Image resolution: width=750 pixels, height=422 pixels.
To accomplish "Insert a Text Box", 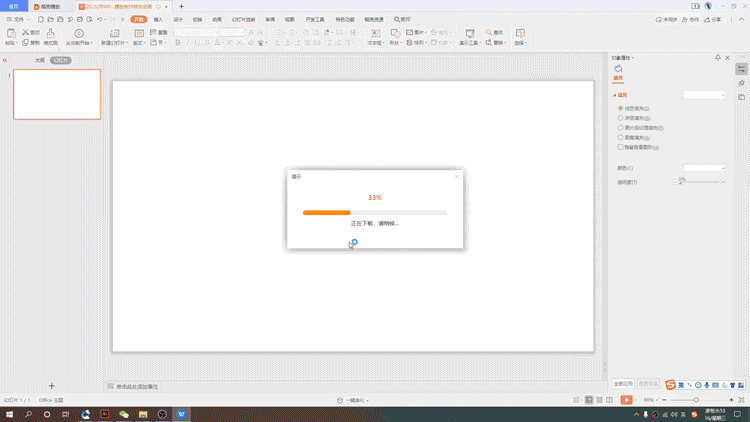I will [376, 33].
